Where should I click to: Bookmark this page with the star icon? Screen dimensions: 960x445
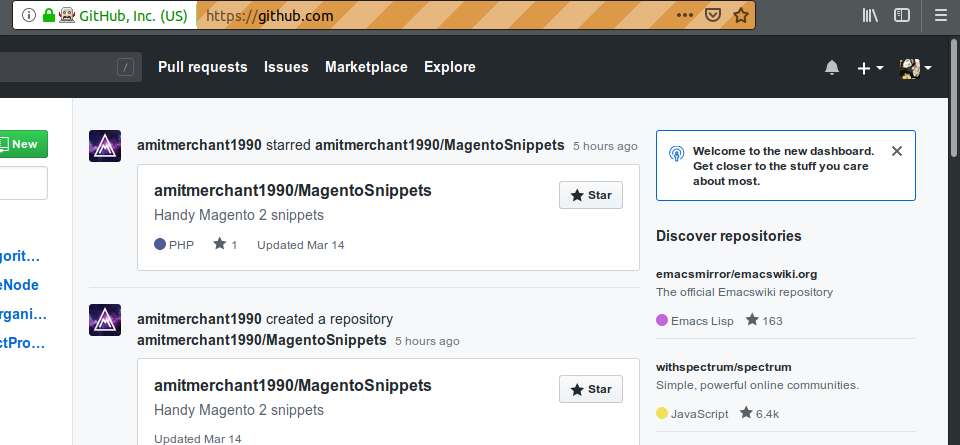click(x=741, y=15)
